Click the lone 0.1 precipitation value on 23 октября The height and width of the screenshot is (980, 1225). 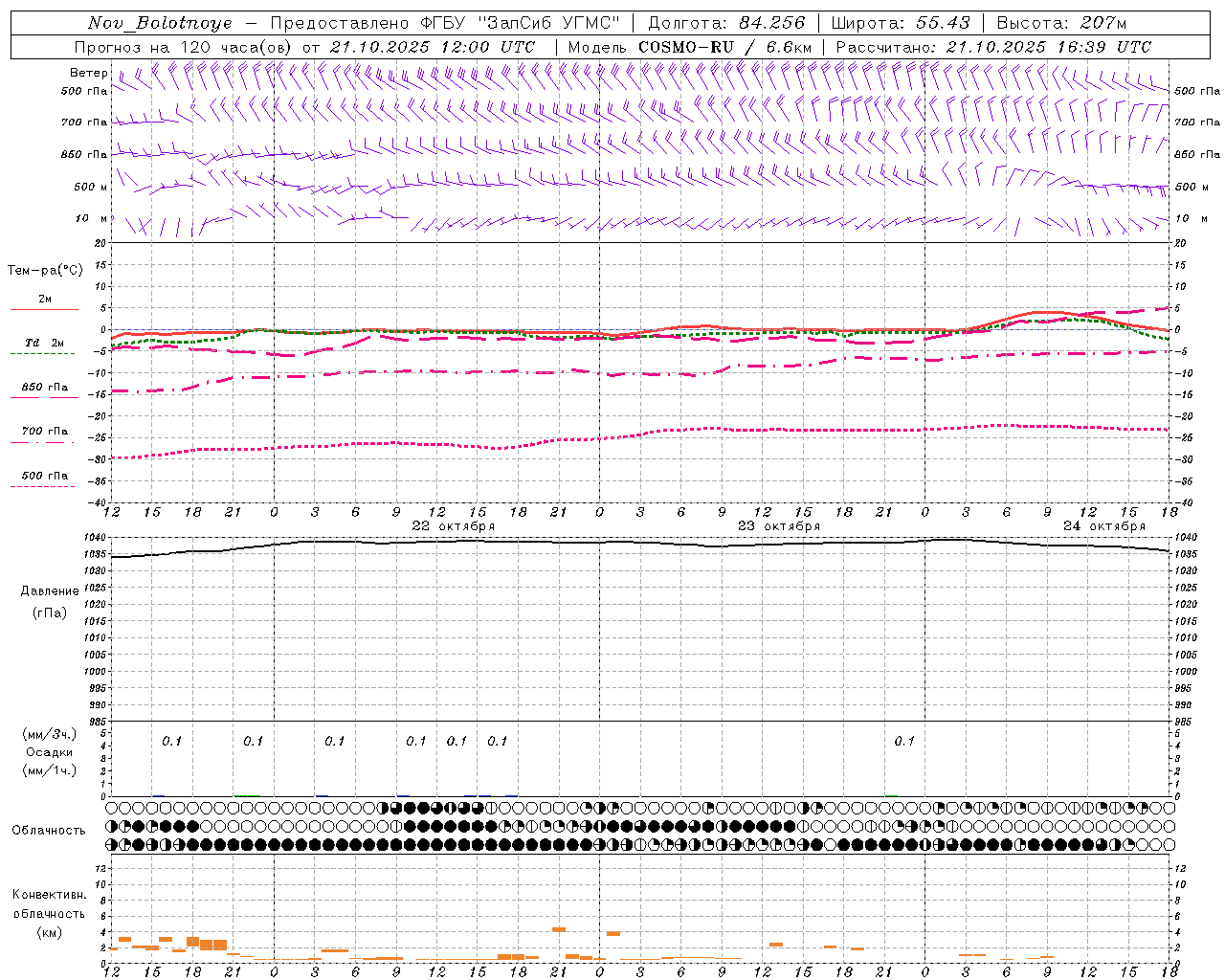coord(904,742)
